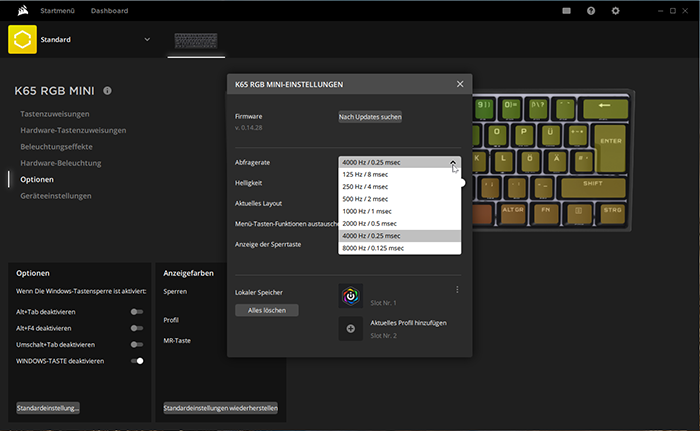The image size is (700, 431).
Task: Go to Geräteeinstellungen section
Action: [56, 196]
